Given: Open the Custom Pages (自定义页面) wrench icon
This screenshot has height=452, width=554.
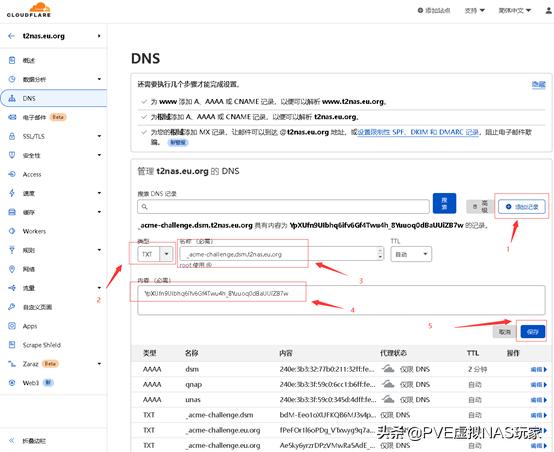Looking at the screenshot, I should 12,307.
